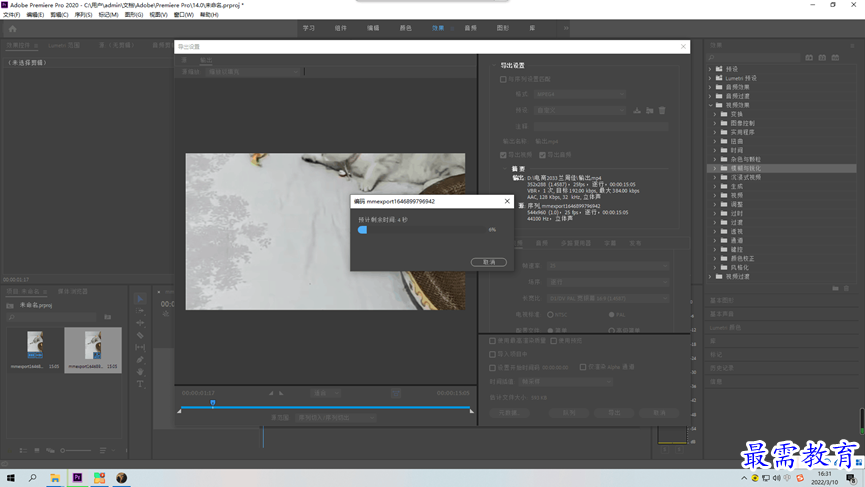This screenshot has height=487, width=865.
Task: Switch project panel to list view
Action: 23,451
